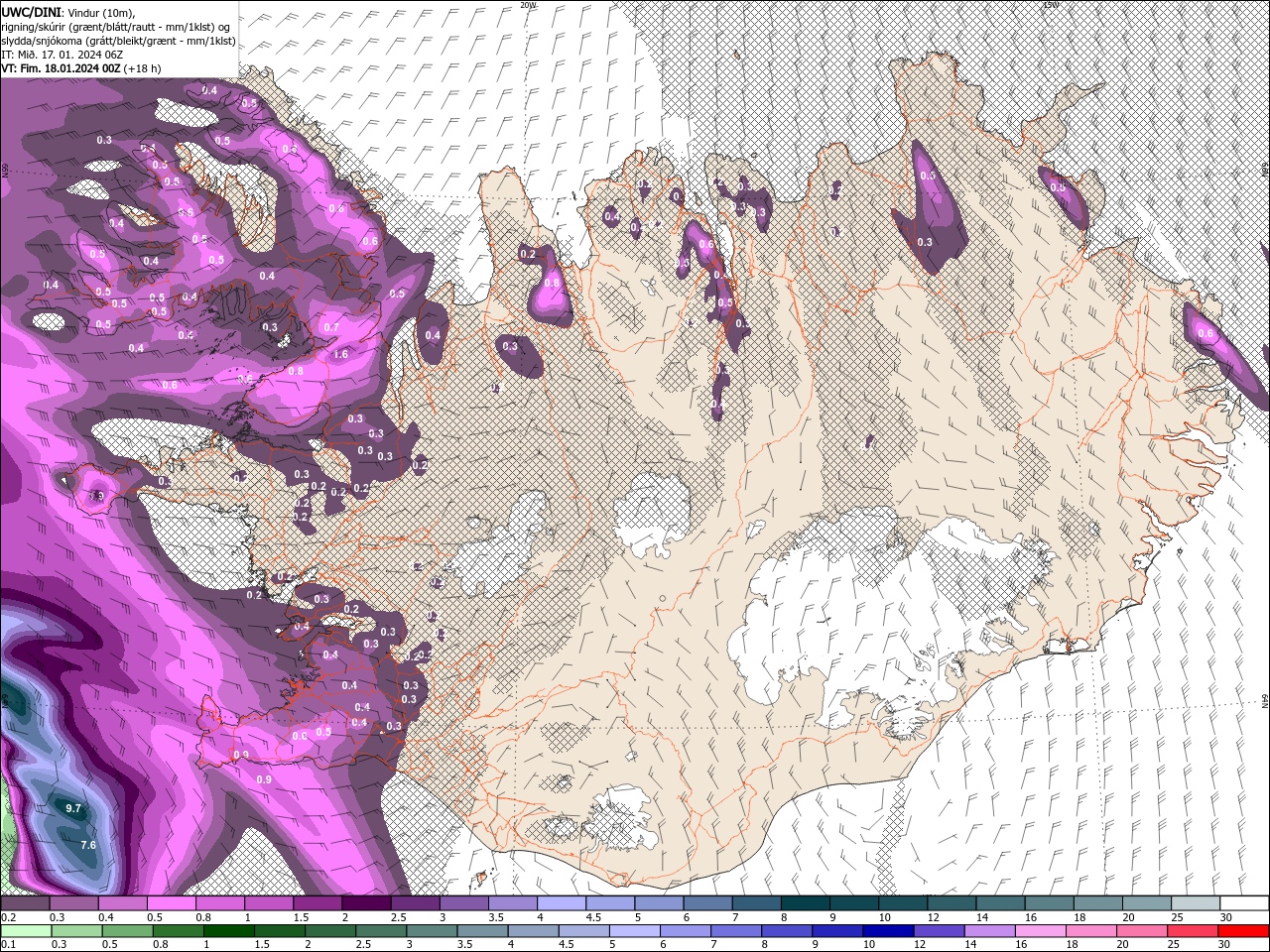Click the 15W longitude label
The height and width of the screenshot is (952, 1270).
pyautogui.click(x=1051, y=4)
